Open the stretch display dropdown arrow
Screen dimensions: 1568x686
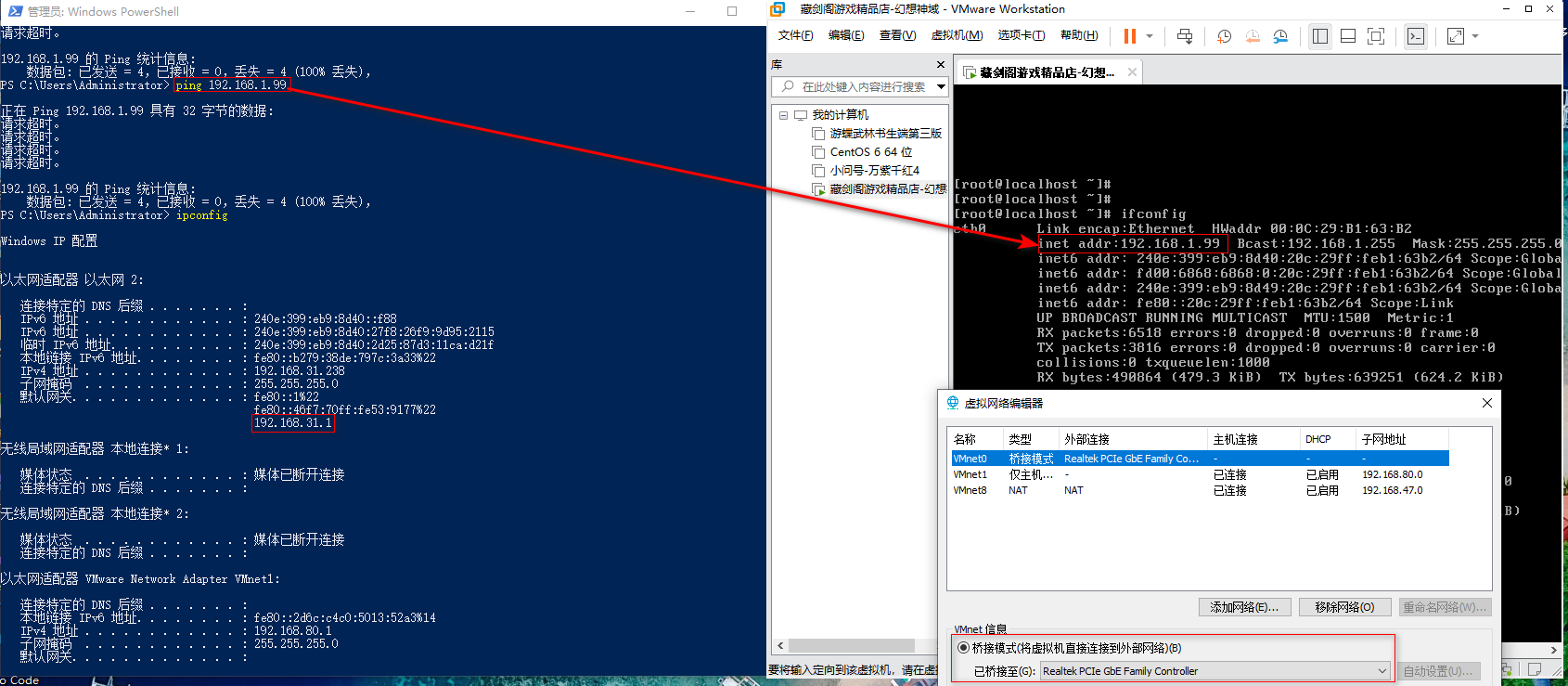pos(1475,36)
